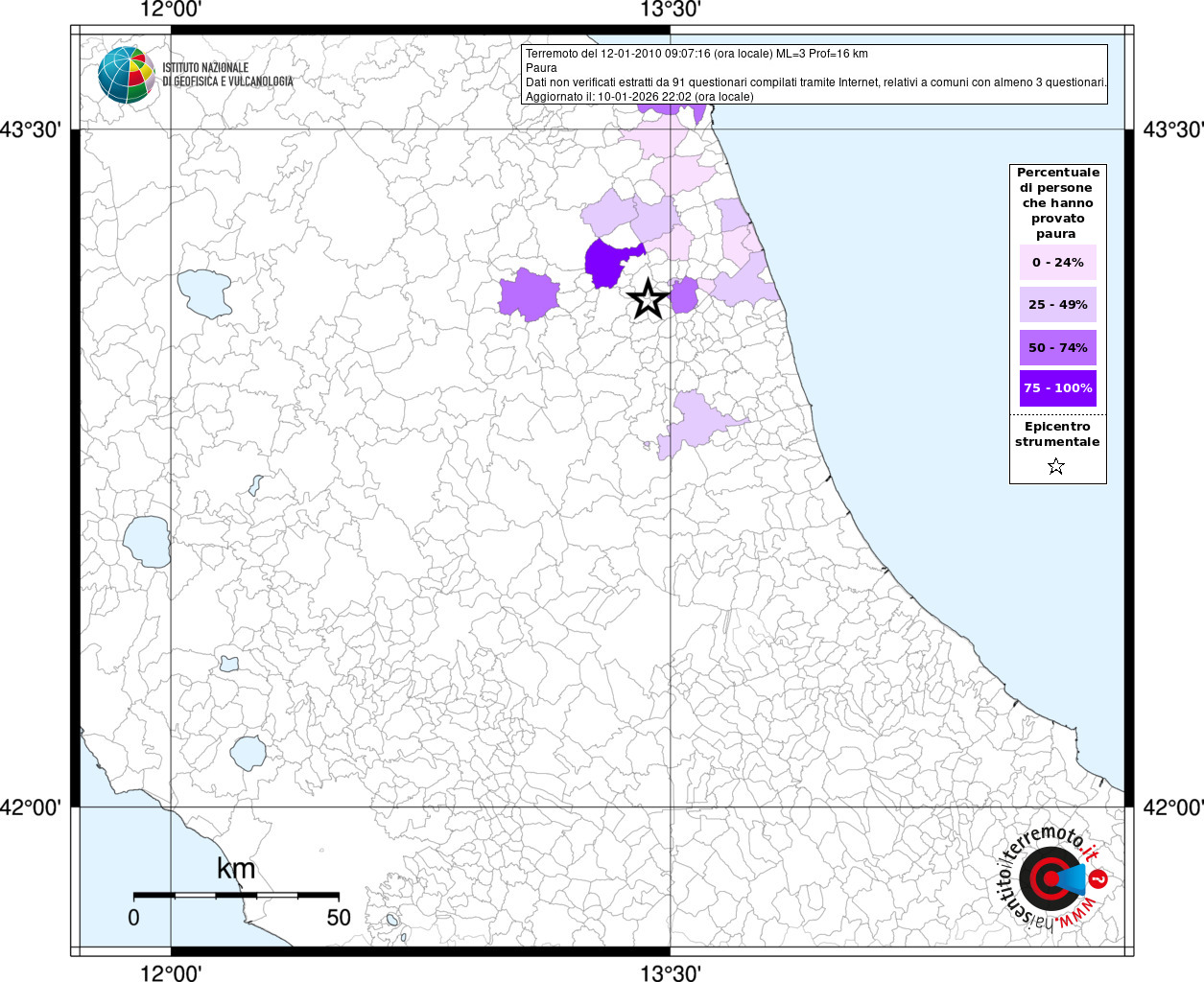Select the 75 - 100% legend swatch
The image size is (1204, 982).
1057,388
